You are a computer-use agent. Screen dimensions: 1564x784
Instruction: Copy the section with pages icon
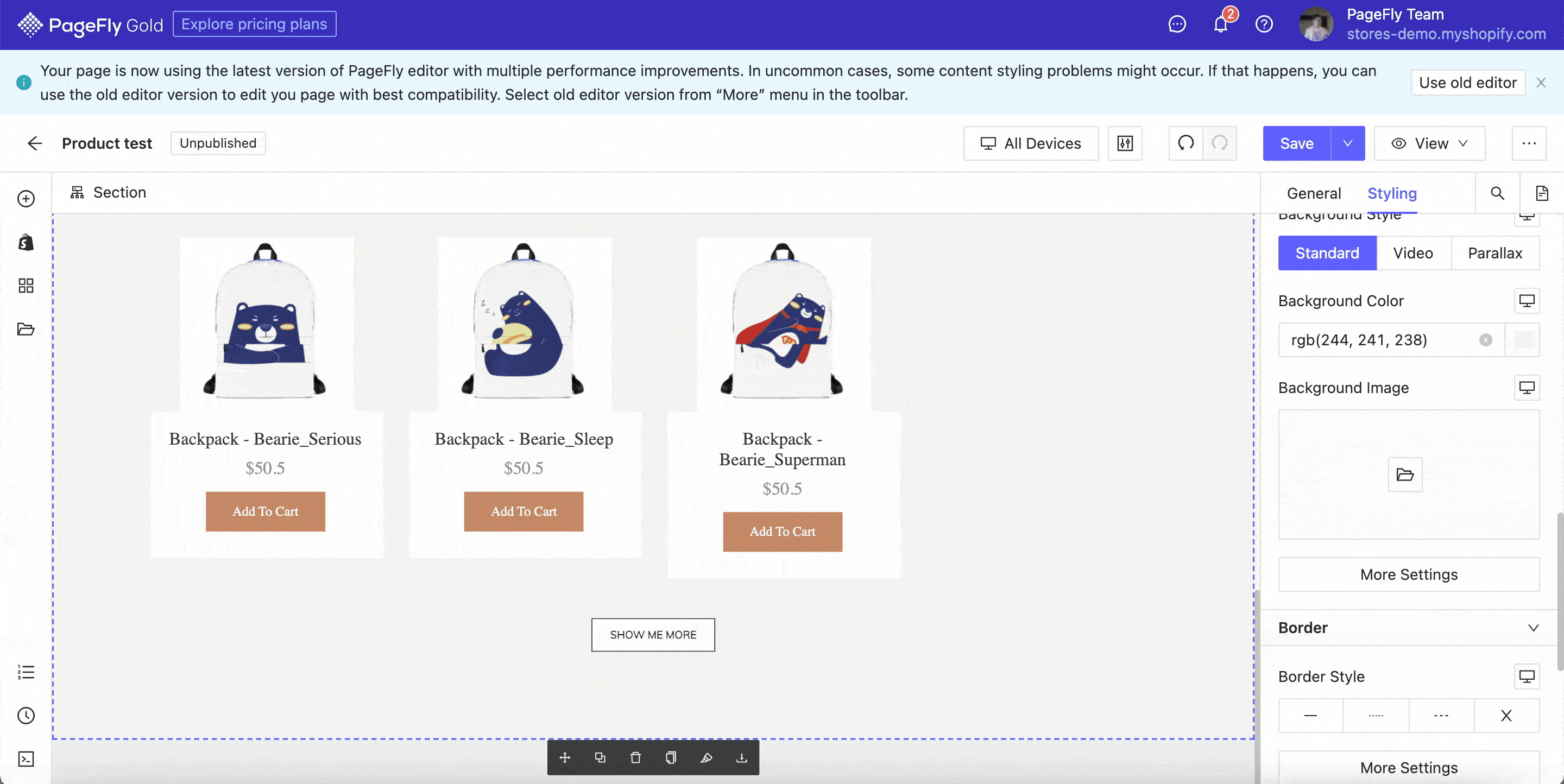tap(670, 757)
